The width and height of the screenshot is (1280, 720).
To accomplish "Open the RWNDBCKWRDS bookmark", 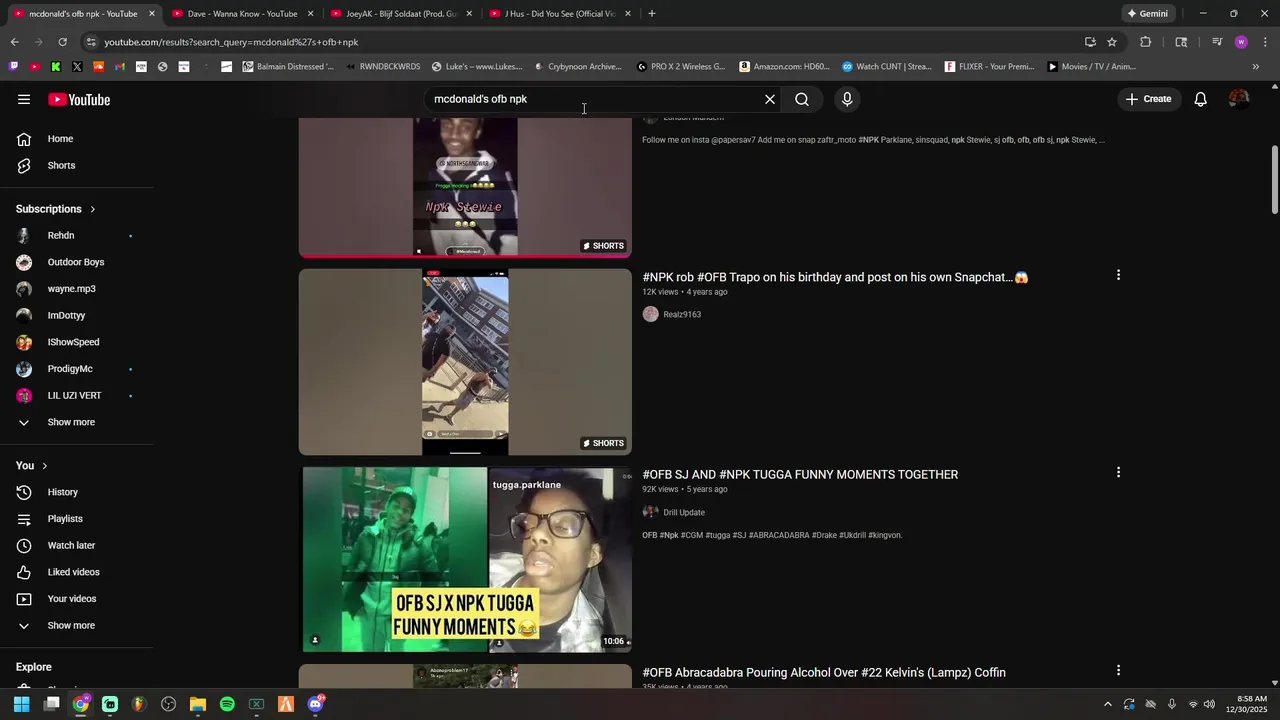I will pos(382,67).
